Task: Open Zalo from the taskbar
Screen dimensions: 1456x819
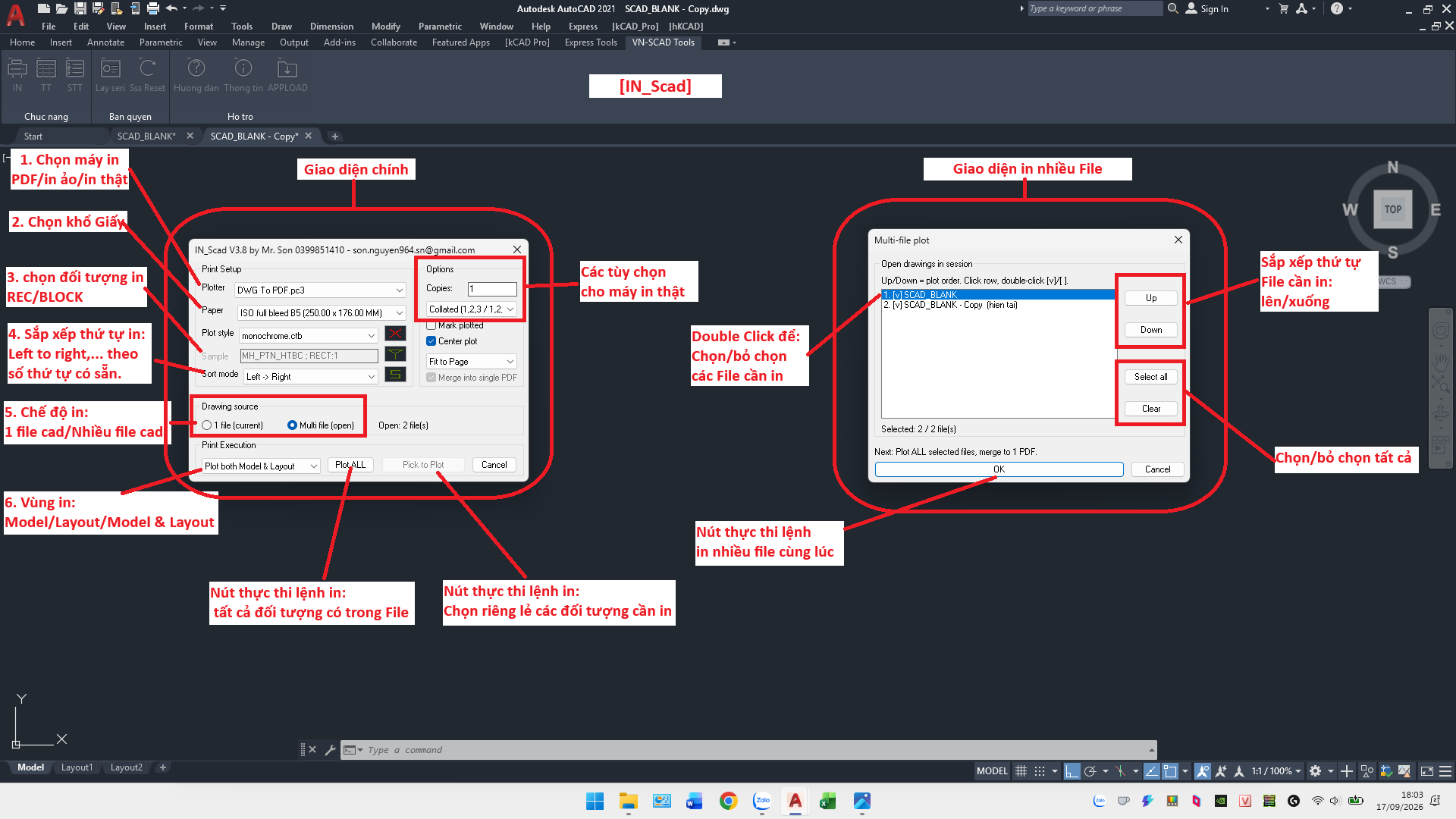Action: (762, 801)
